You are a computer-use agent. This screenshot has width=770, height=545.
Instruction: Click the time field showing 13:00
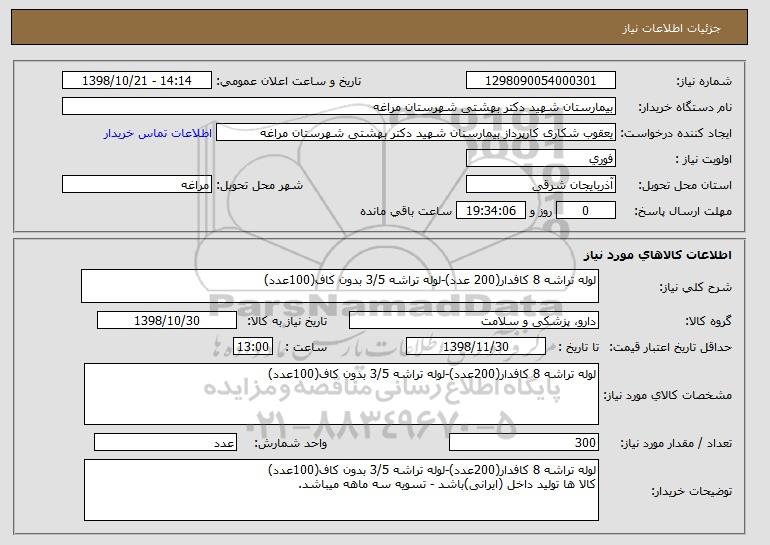click(253, 347)
